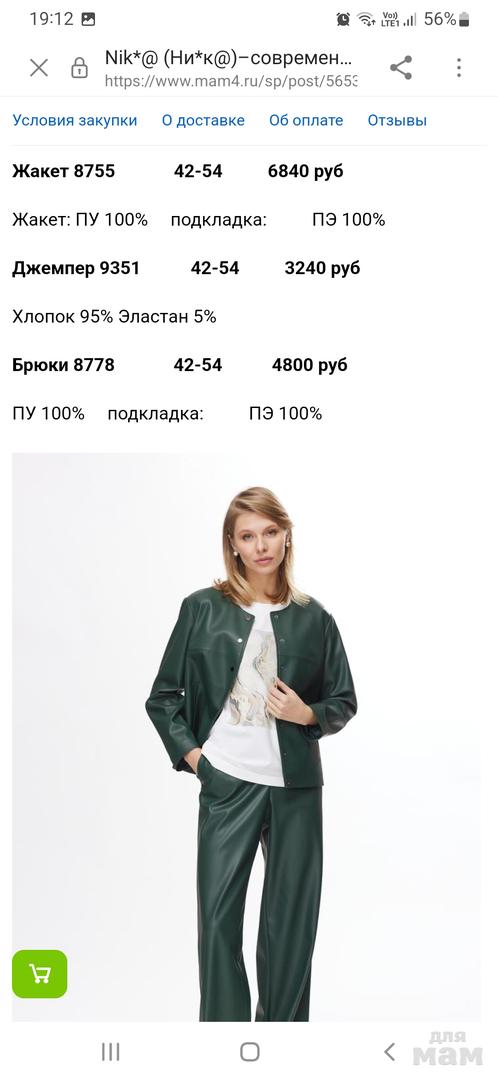Go to Отзывы tab
The height and width of the screenshot is (1080, 498).
tap(397, 121)
